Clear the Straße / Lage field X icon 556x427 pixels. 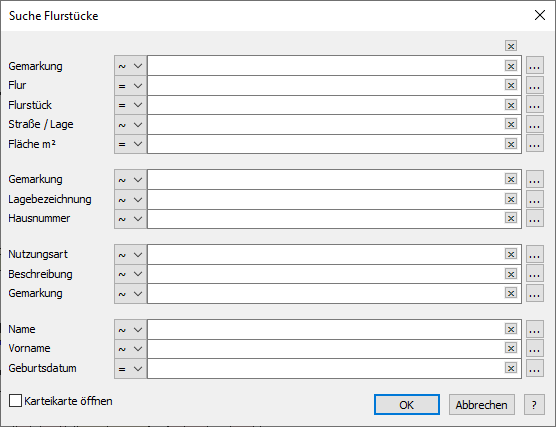coord(511,124)
